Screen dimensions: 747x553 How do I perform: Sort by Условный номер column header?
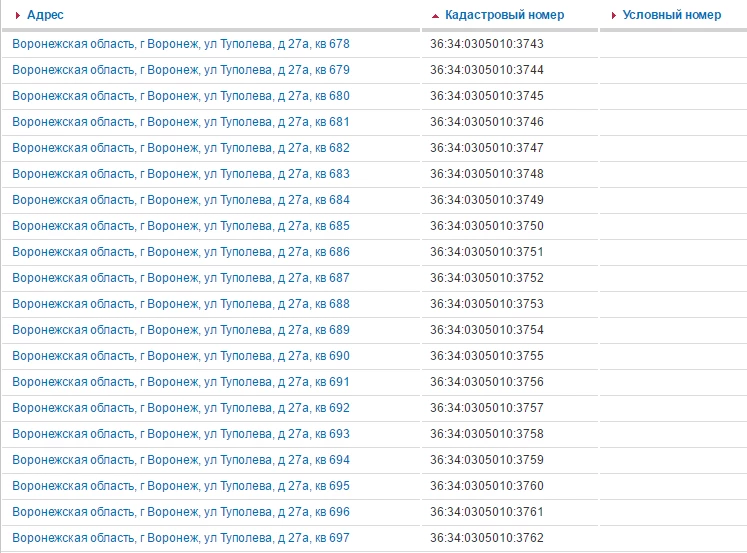(x=672, y=15)
